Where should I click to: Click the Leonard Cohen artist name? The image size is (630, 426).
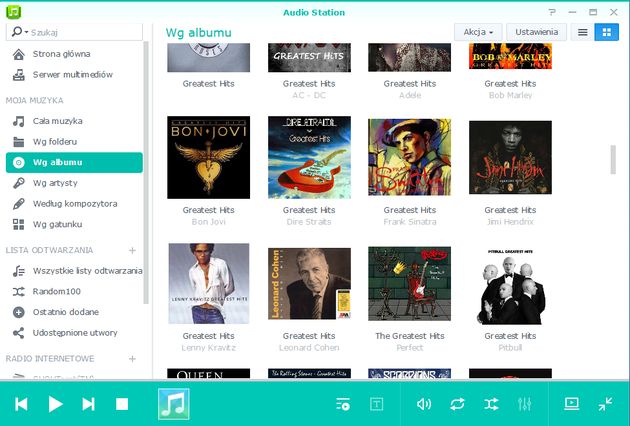[309, 348]
